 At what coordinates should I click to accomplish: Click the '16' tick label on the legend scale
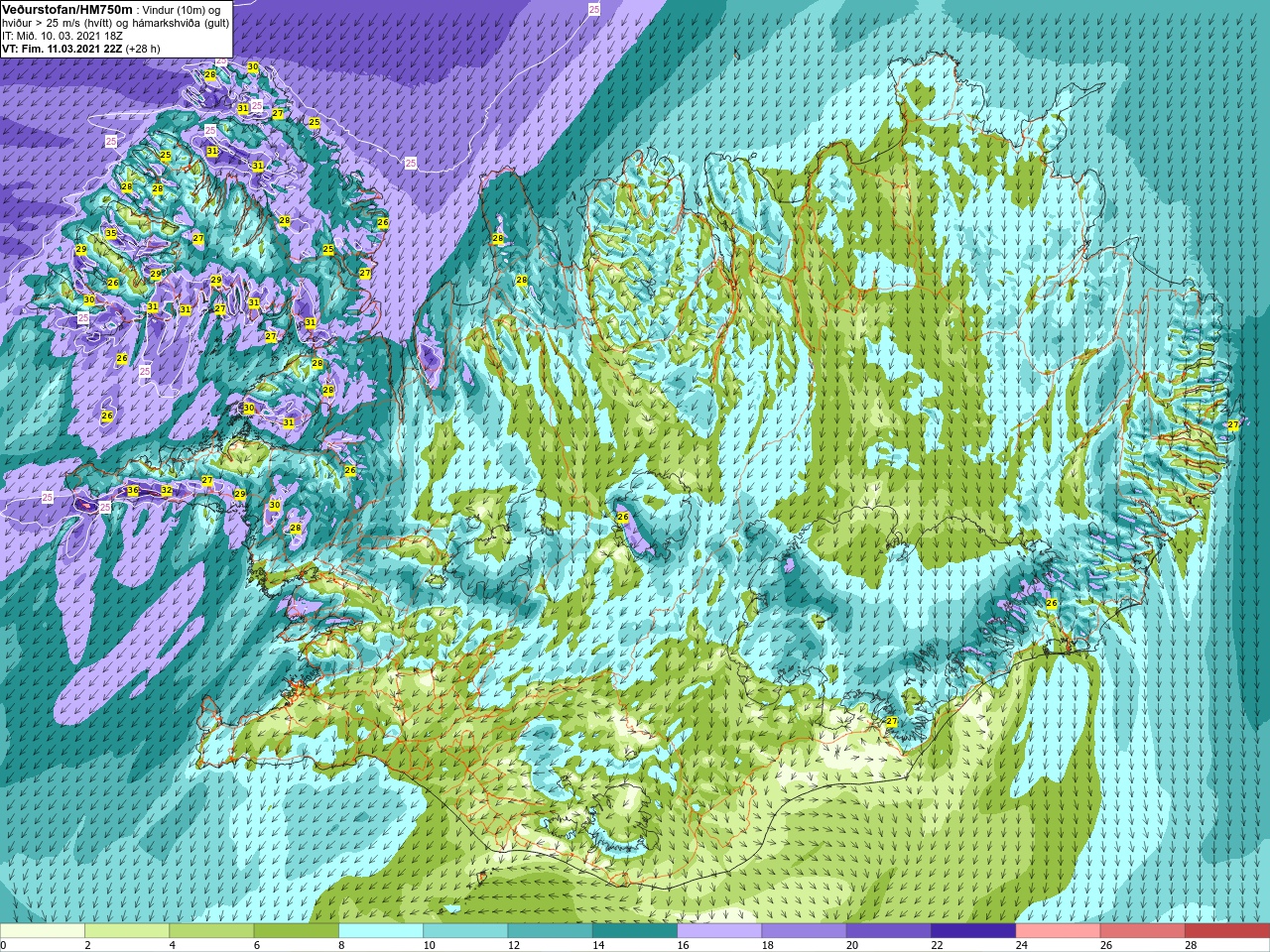click(x=684, y=945)
